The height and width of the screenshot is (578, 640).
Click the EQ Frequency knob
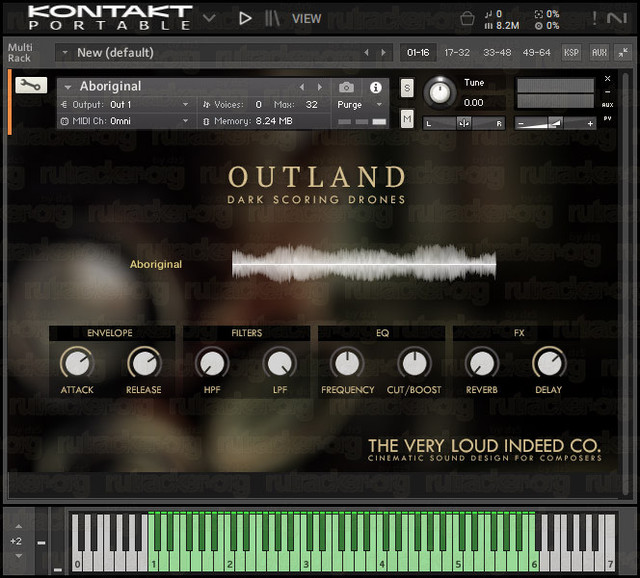click(x=347, y=363)
